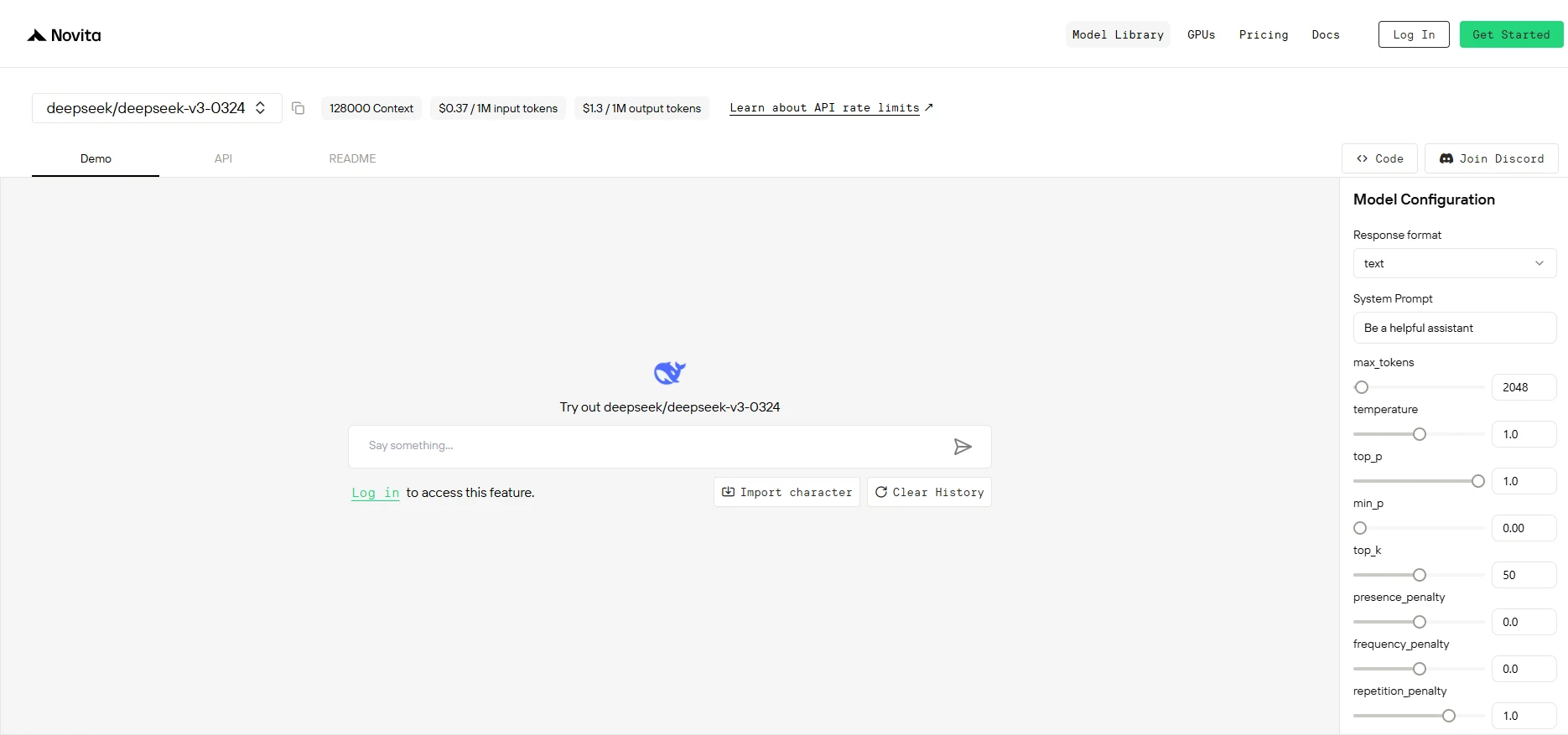Click the presence_penalty slider handle
Screen dimensions: 1568x735
(1420, 622)
